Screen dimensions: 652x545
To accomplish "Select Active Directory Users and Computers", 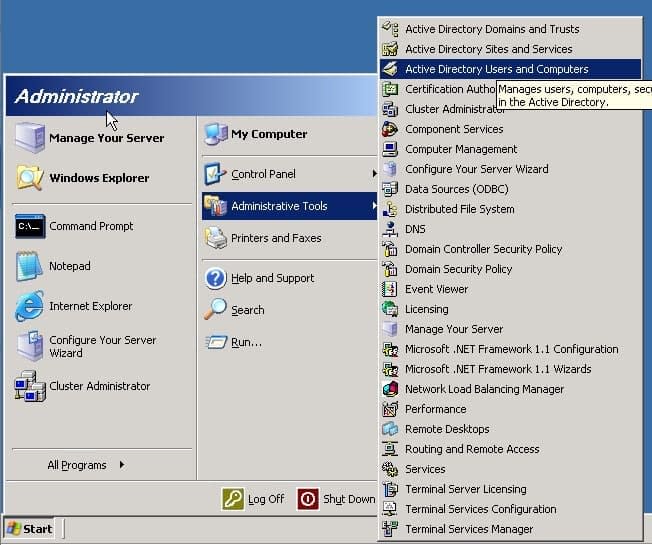I will click(x=510, y=69).
